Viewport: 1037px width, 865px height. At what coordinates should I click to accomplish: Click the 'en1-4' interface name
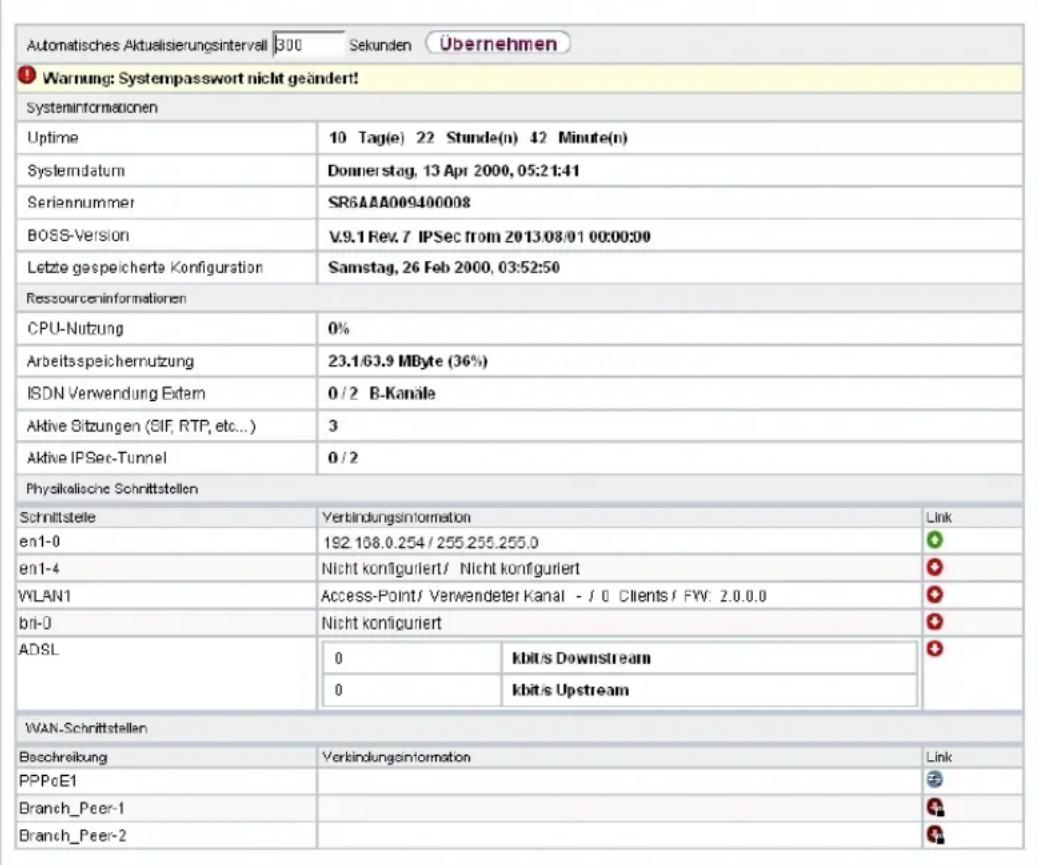click(40, 568)
